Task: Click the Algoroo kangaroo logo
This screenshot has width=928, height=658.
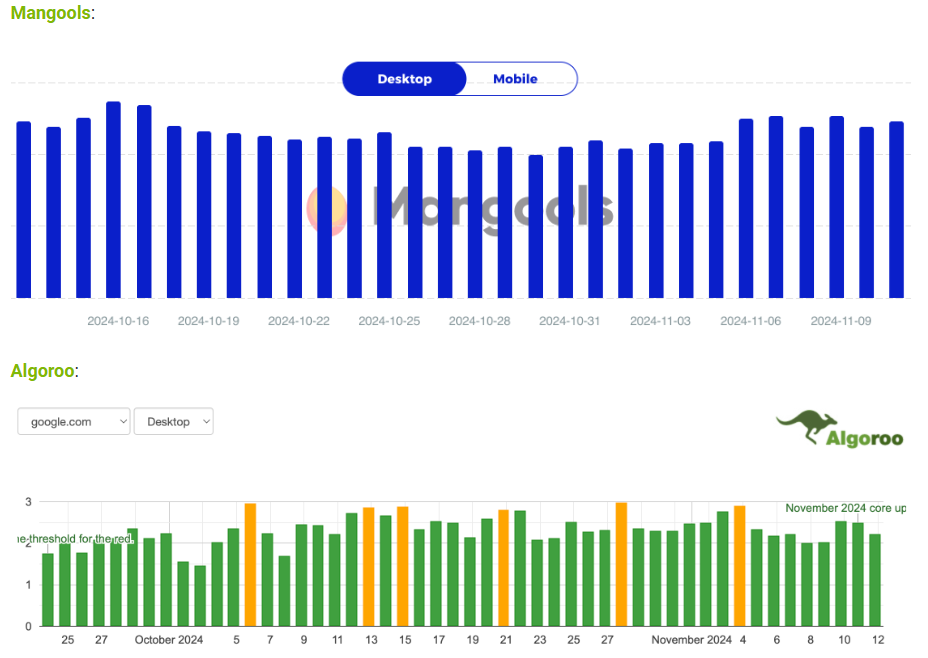Action: point(839,429)
